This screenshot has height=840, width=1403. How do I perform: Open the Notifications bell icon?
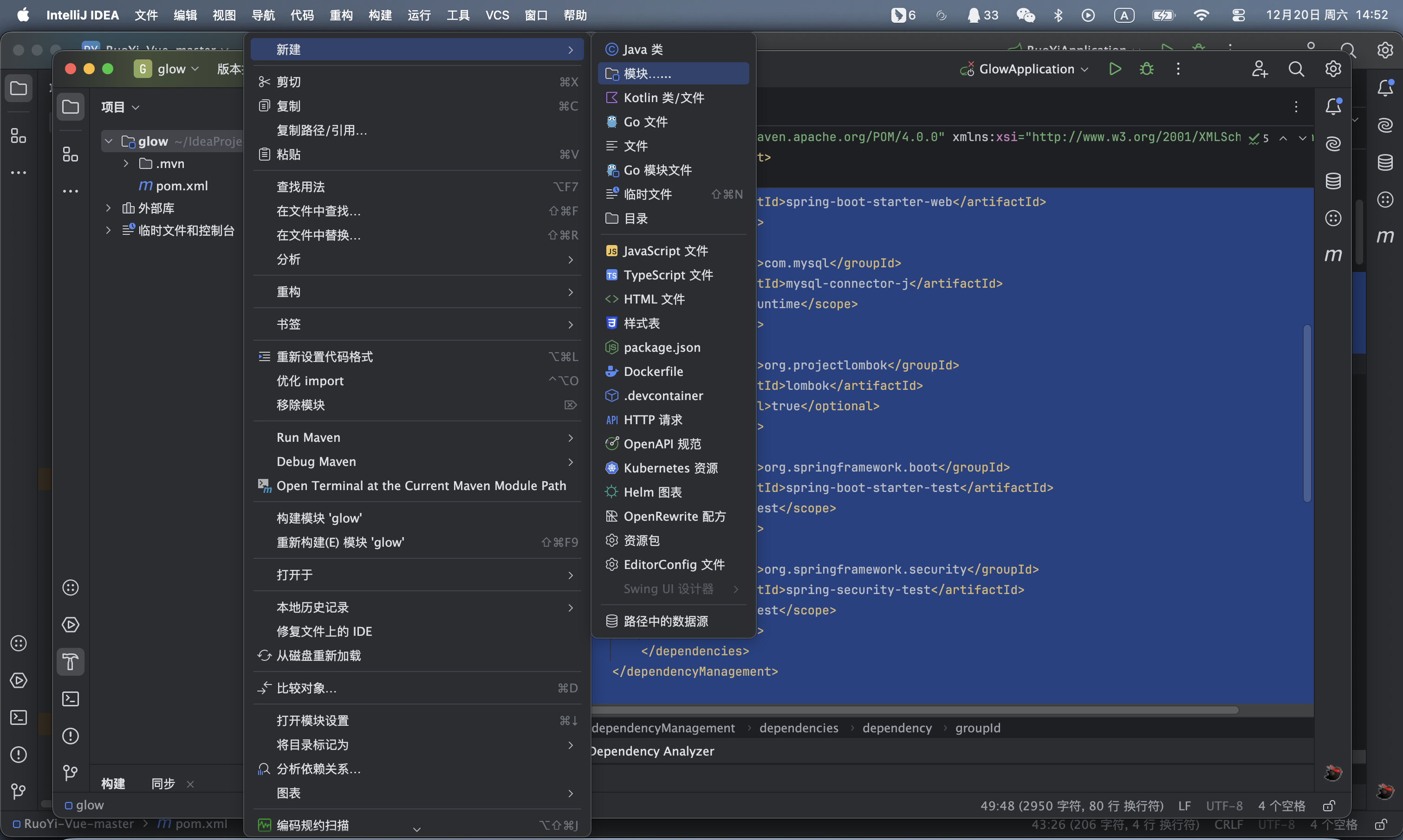1333,106
